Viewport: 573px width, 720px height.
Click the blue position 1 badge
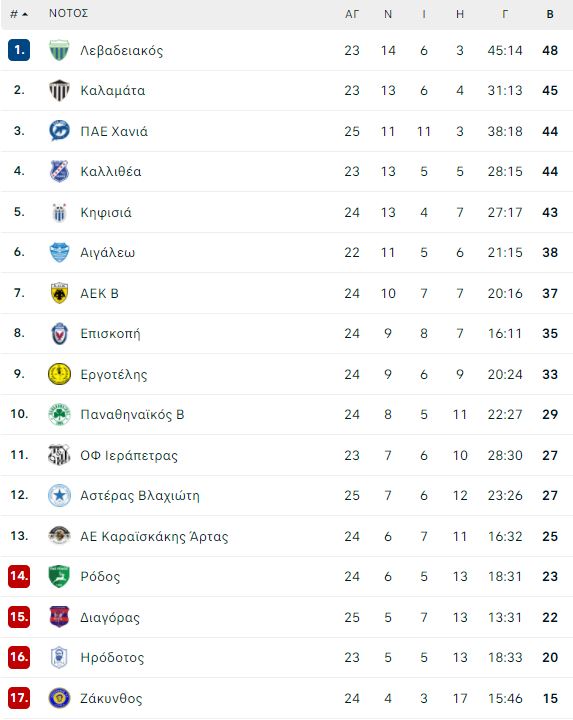19,50
